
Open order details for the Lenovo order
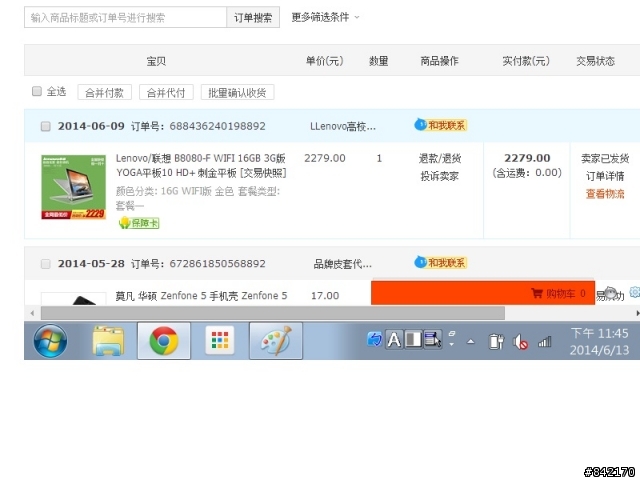click(x=605, y=176)
